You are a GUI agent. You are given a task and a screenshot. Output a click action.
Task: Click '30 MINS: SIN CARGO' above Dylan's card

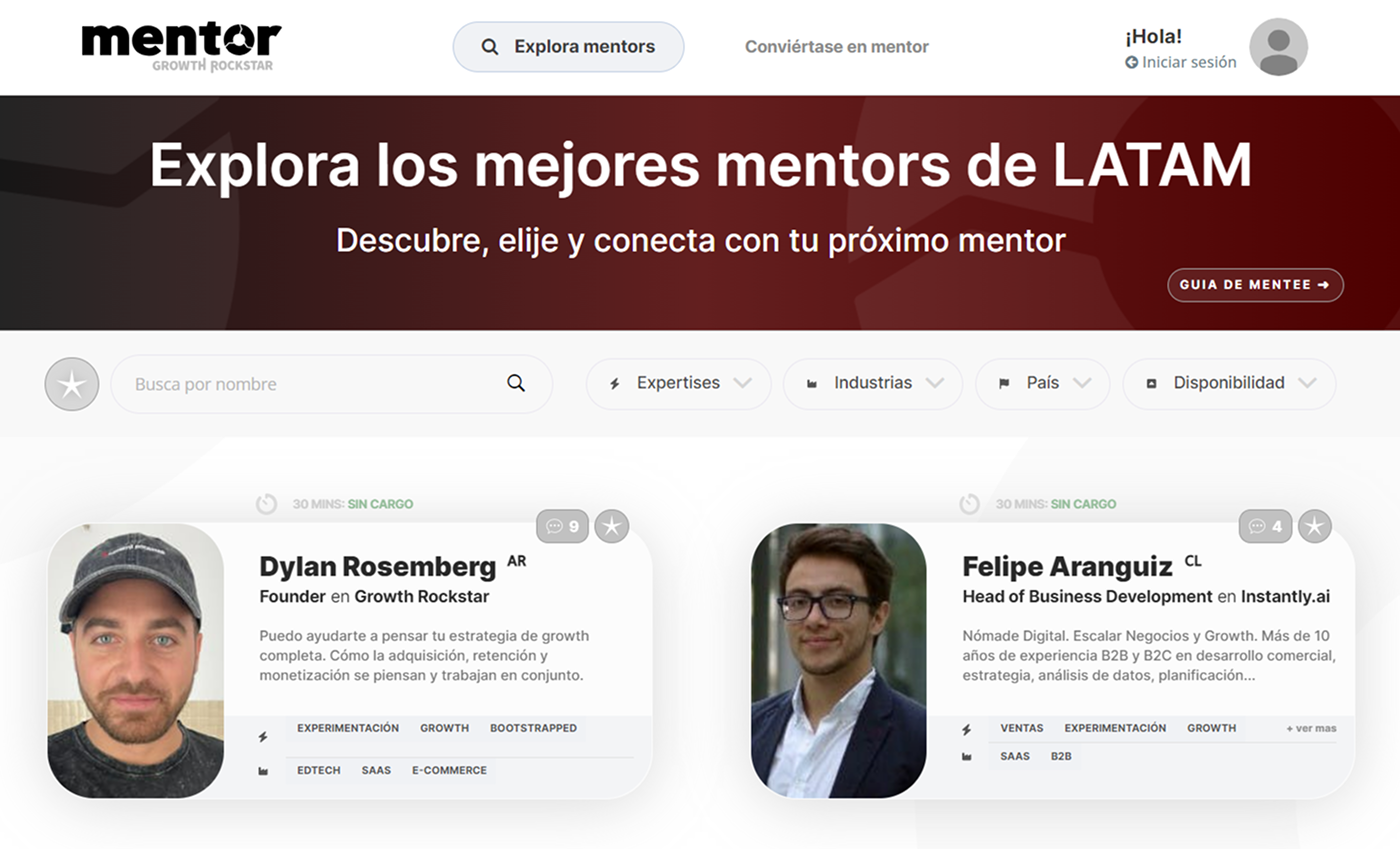353,504
